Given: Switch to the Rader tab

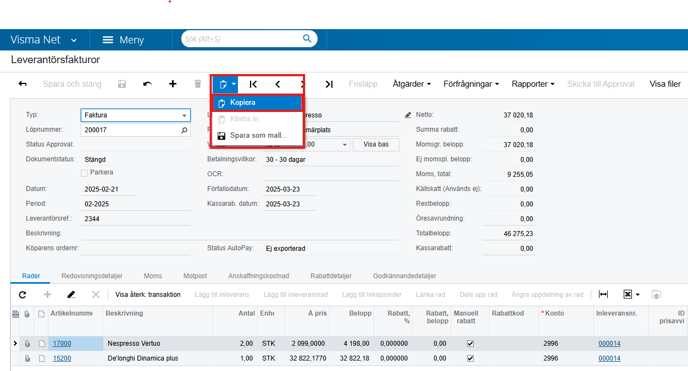Looking at the screenshot, I should point(31,276).
